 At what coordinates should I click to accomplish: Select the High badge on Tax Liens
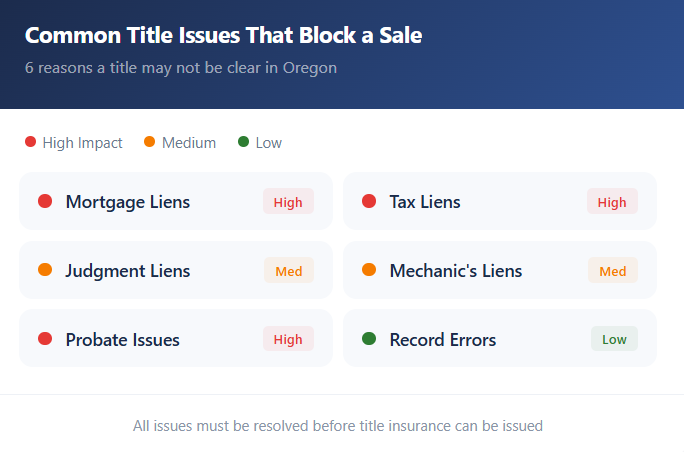pyautogui.click(x=612, y=202)
